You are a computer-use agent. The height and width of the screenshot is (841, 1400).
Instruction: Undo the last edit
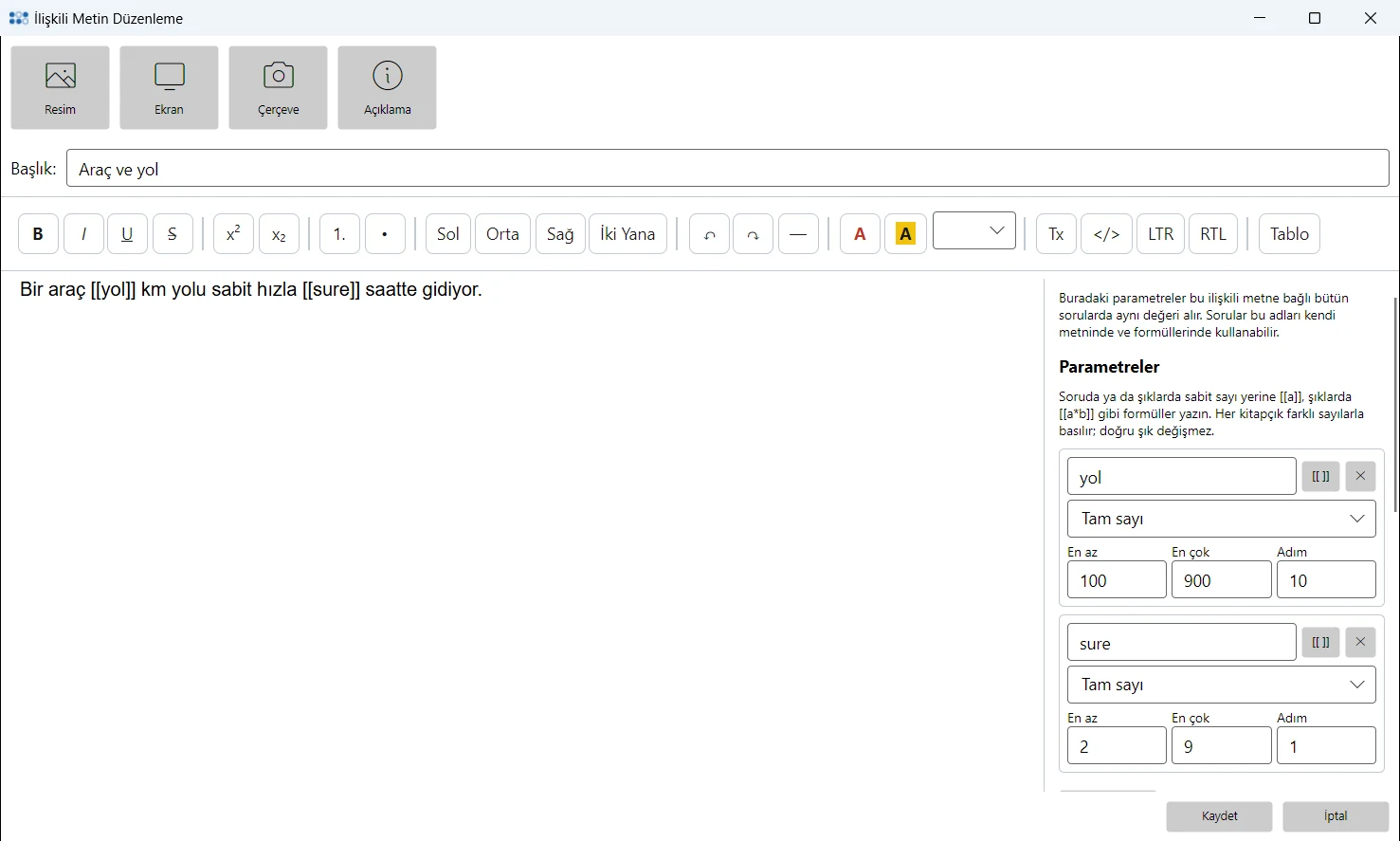tap(709, 234)
